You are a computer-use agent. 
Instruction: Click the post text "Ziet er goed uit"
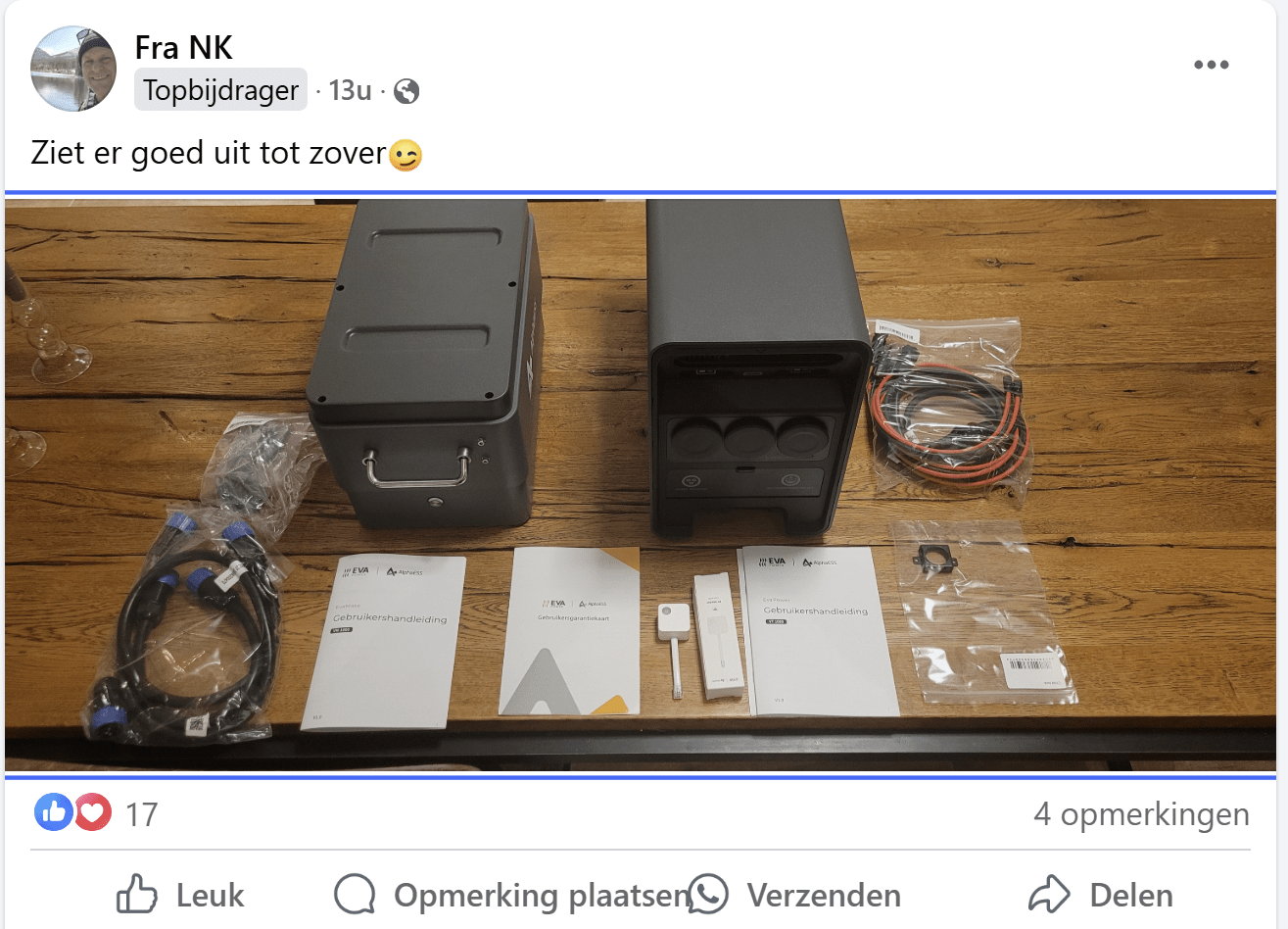click(x=141, y=154)
